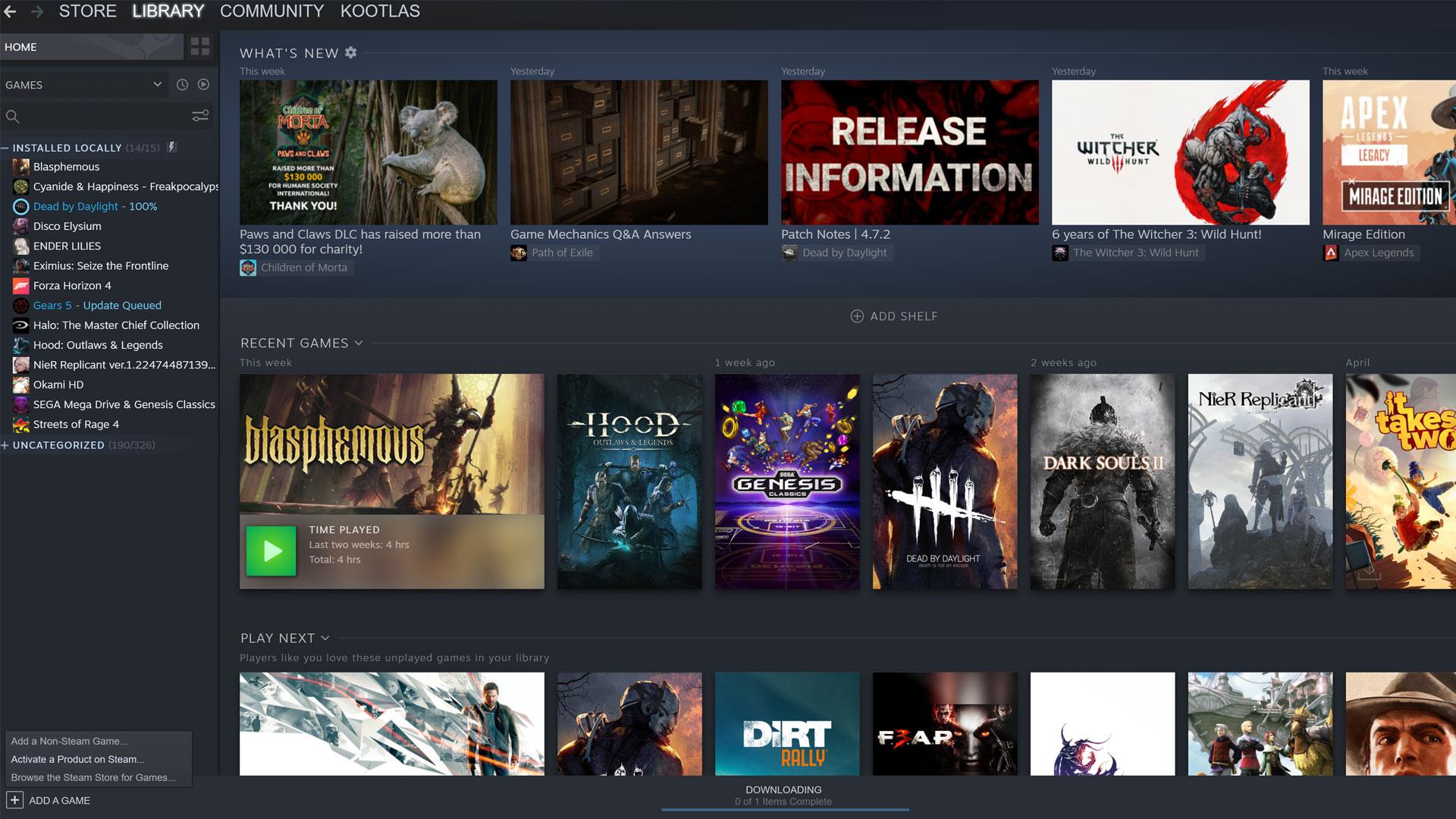Click the Add Shelf plus icon
The height and width of the screenshot is (819, 1456).
click(857, 316)
